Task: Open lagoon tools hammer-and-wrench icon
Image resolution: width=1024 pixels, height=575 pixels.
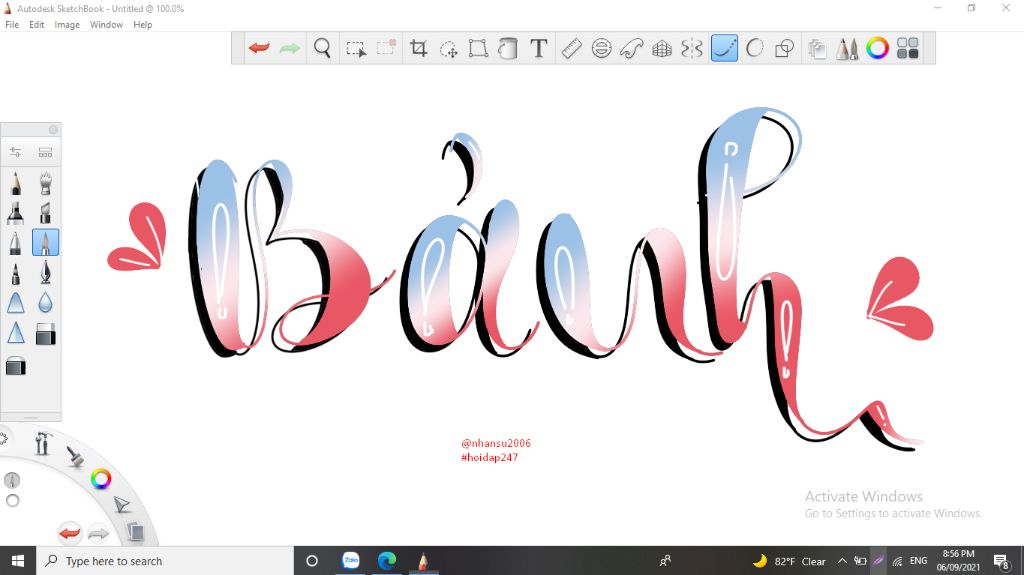Action: 42,444
